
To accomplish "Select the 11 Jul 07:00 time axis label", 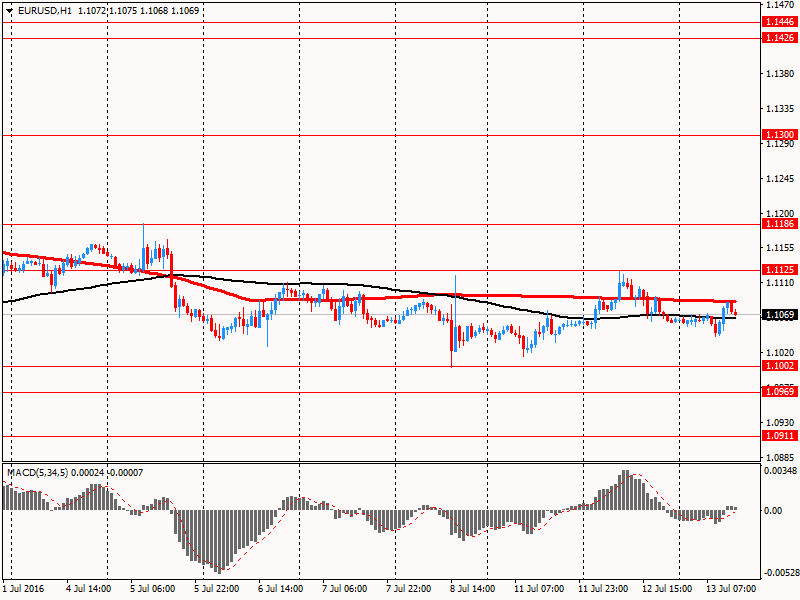I will [x=539, y=589].
